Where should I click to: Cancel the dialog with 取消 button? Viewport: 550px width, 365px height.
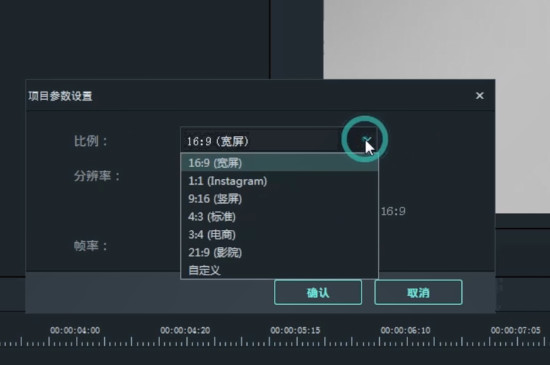click(x=418, y=292)
